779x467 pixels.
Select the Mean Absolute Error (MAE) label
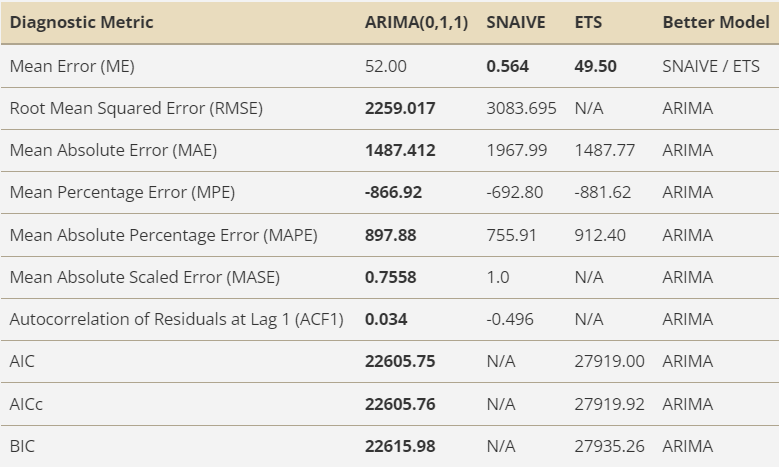coord(113,151)
